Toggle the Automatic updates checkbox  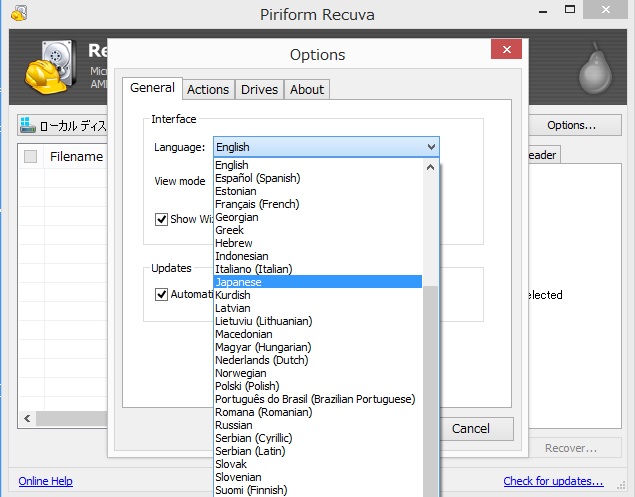pos(161,294)
